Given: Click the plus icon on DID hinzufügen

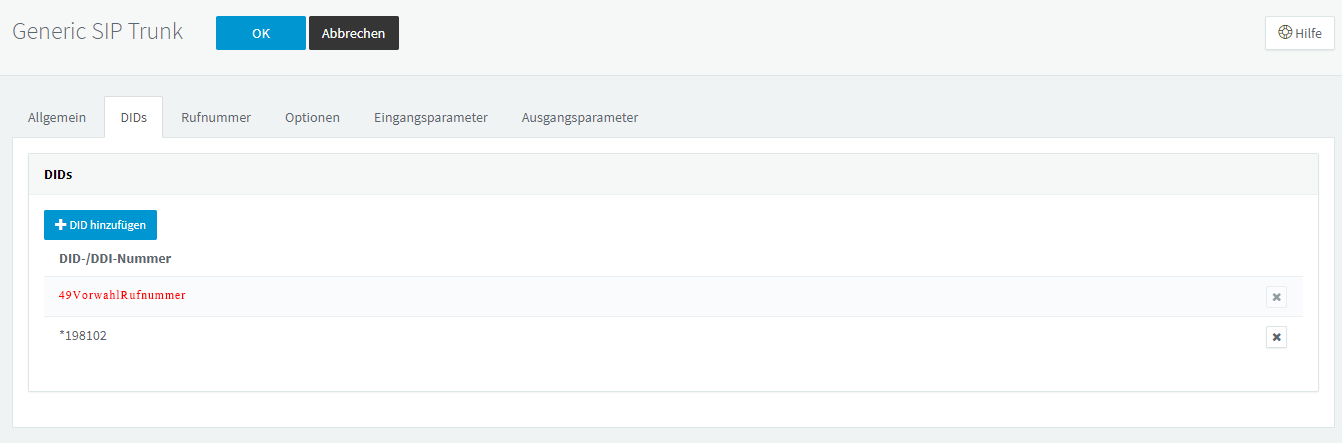Looking at the screenshot, I should (x=60, y=225).
